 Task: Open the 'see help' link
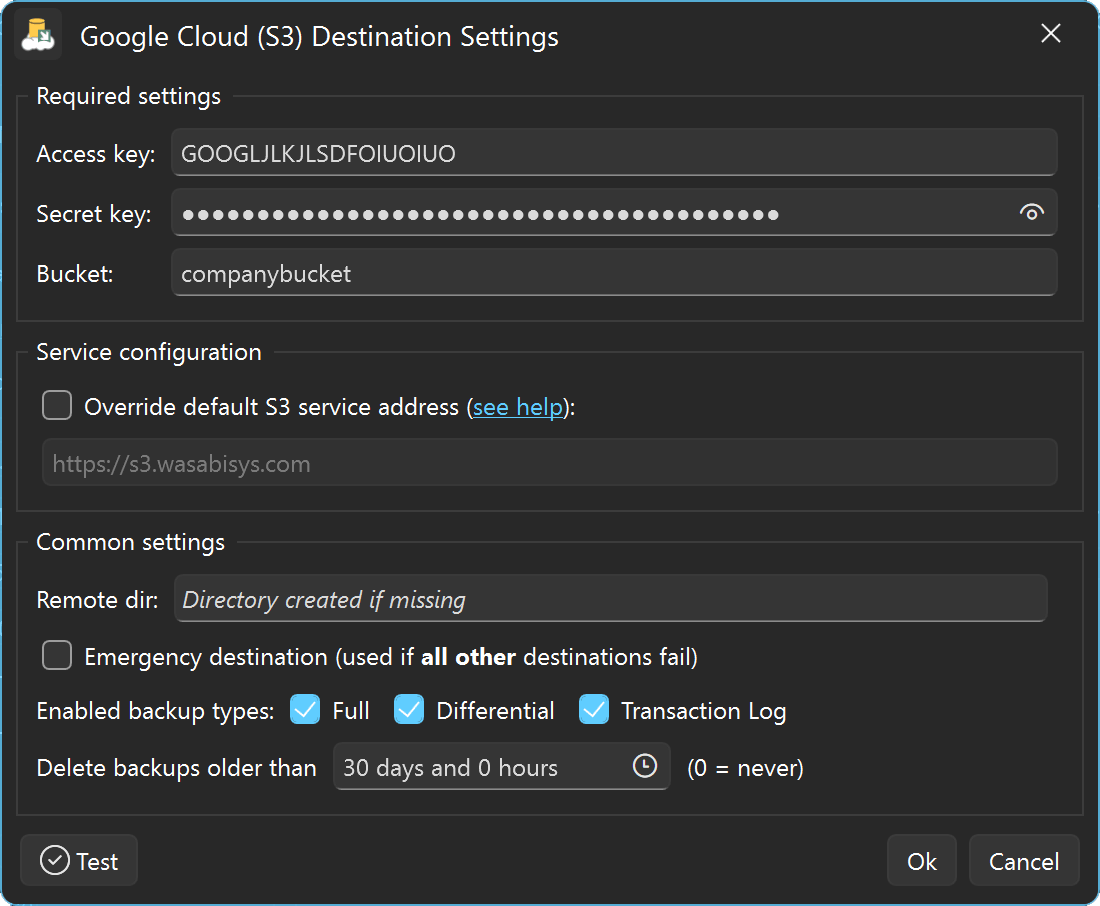pos(517,407)
